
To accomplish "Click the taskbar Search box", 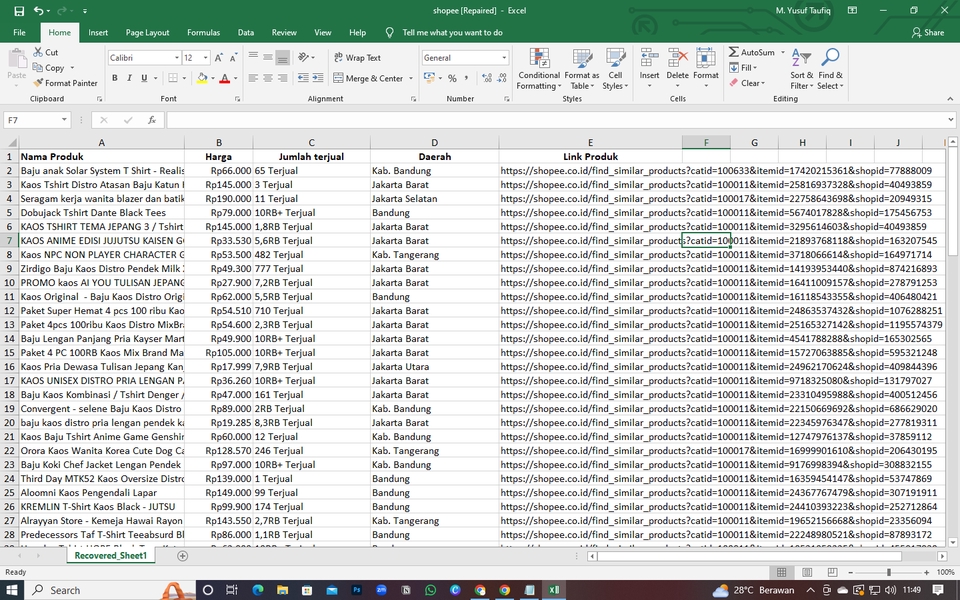I will [x=110, y=590].
